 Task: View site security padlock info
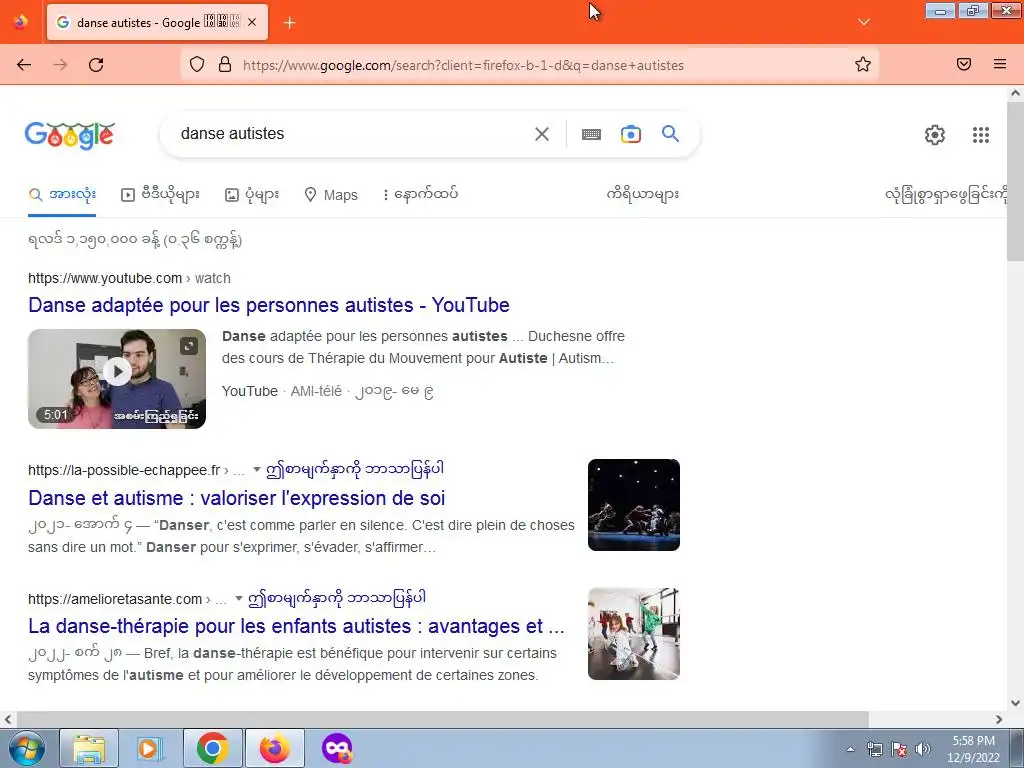(225, 65)
